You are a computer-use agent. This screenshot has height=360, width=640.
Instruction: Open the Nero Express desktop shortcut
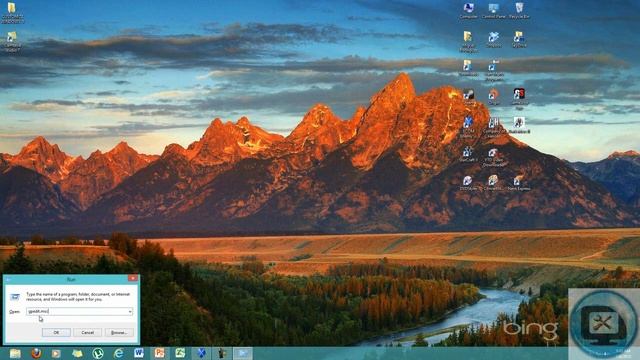tap(519, 183)
